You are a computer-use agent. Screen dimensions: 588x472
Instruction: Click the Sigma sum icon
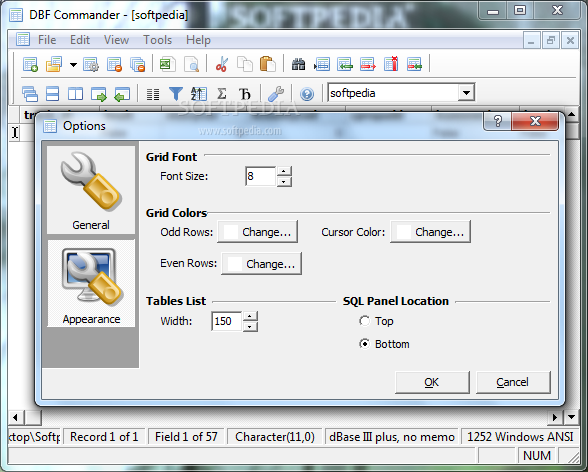click(x=222, y=94)
